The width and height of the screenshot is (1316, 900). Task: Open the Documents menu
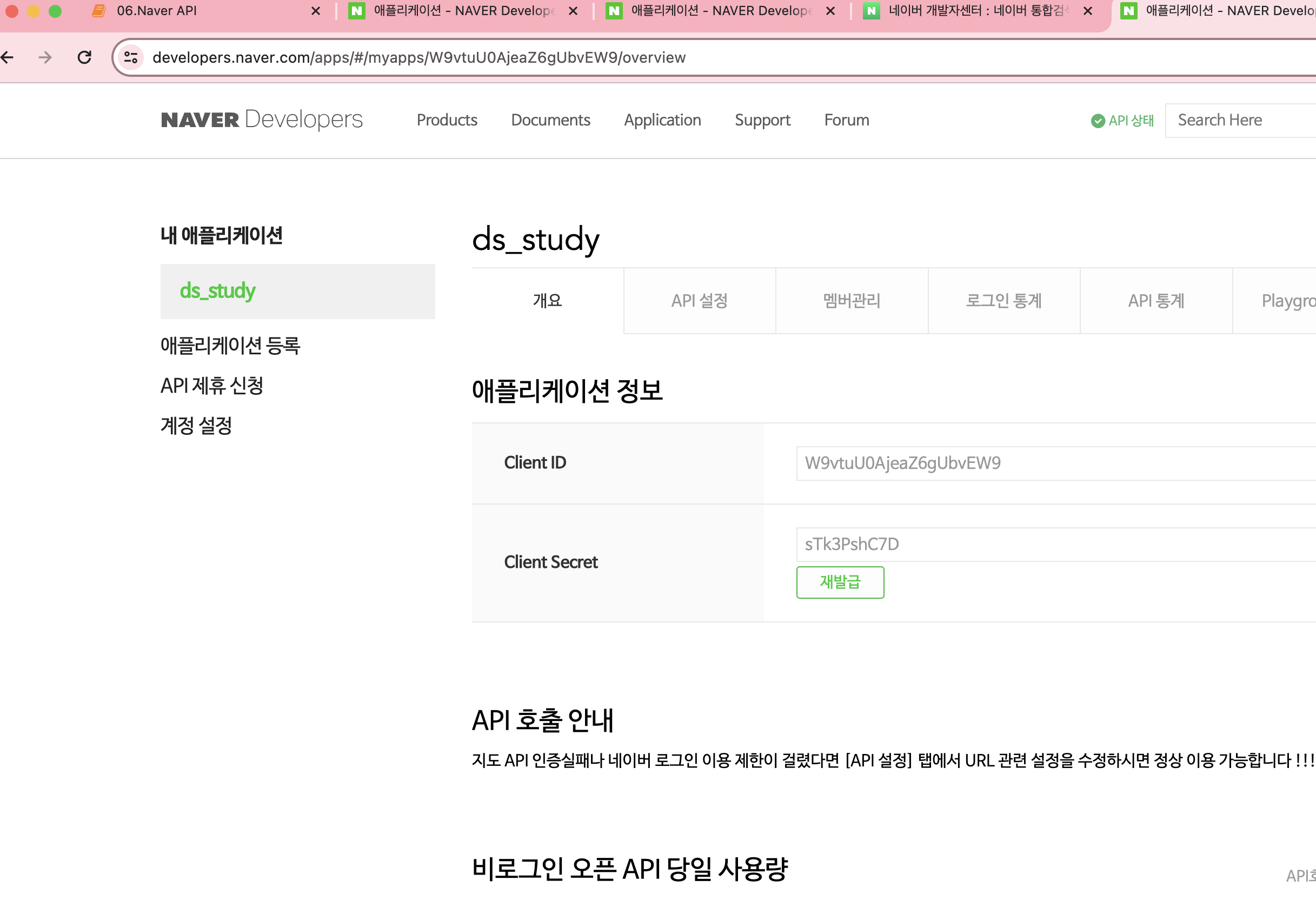coord(550,120)
